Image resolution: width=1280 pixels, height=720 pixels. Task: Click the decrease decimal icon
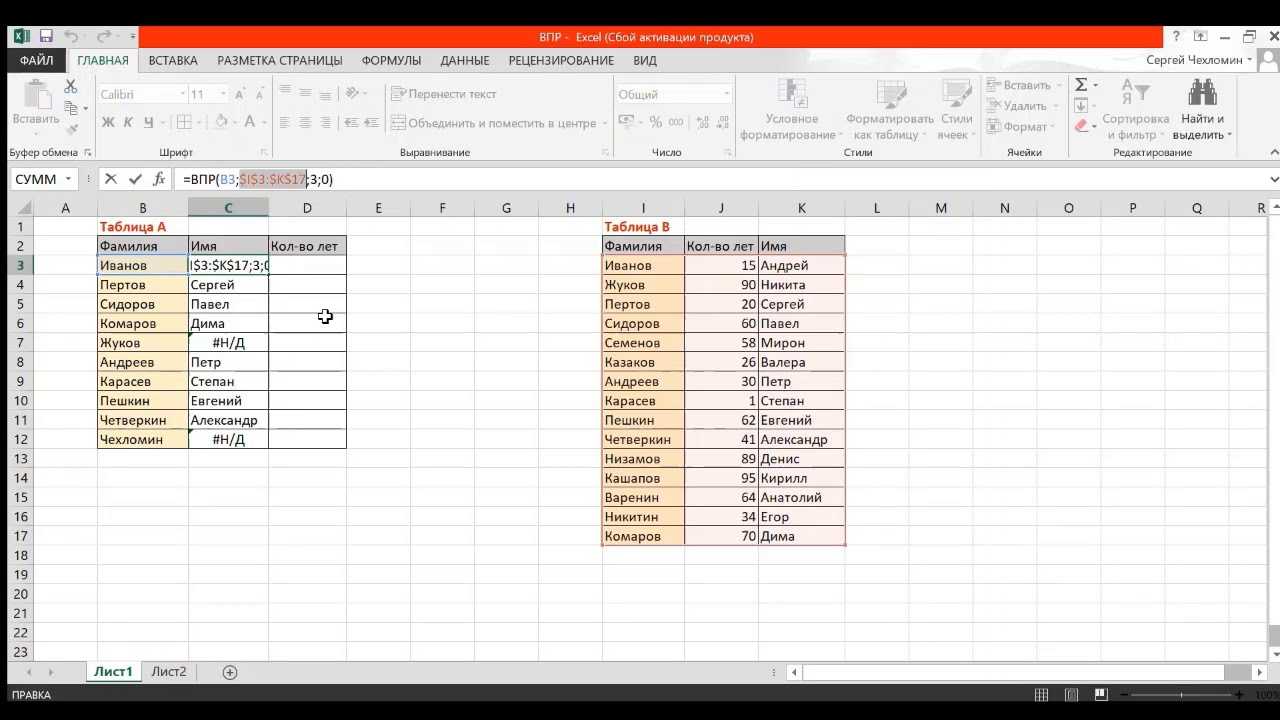click(x=722, y=122)
